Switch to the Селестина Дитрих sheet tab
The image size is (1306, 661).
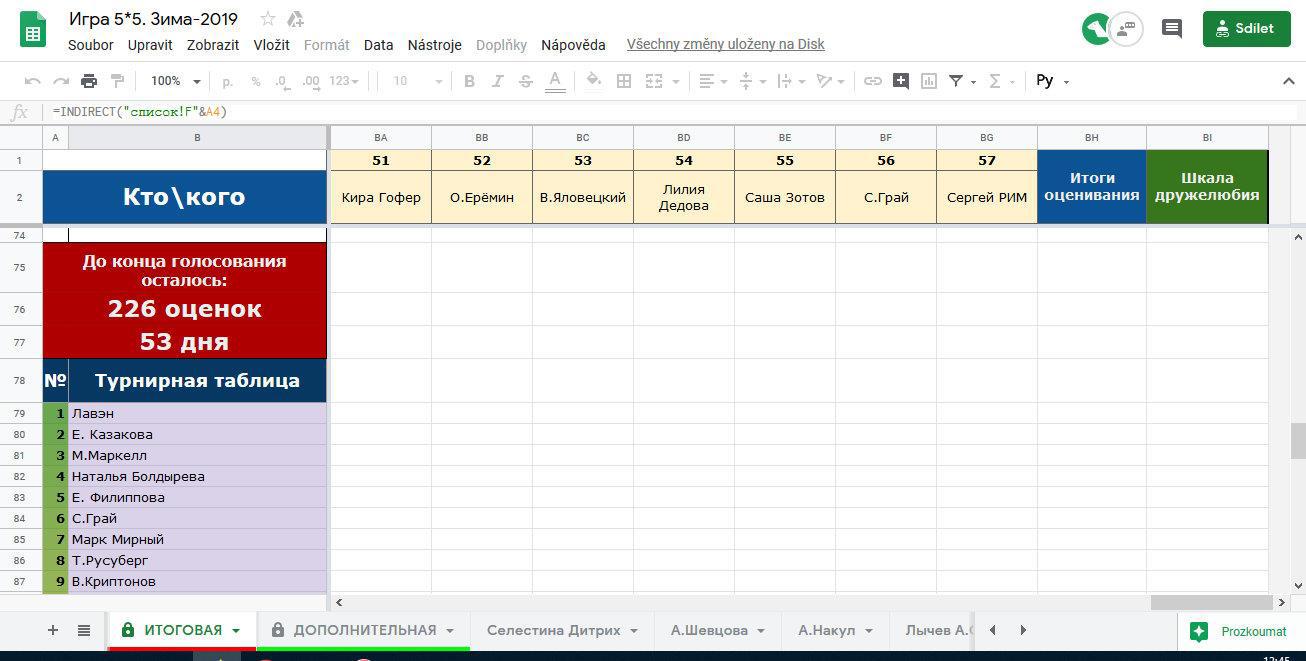(x=552, y=630)
